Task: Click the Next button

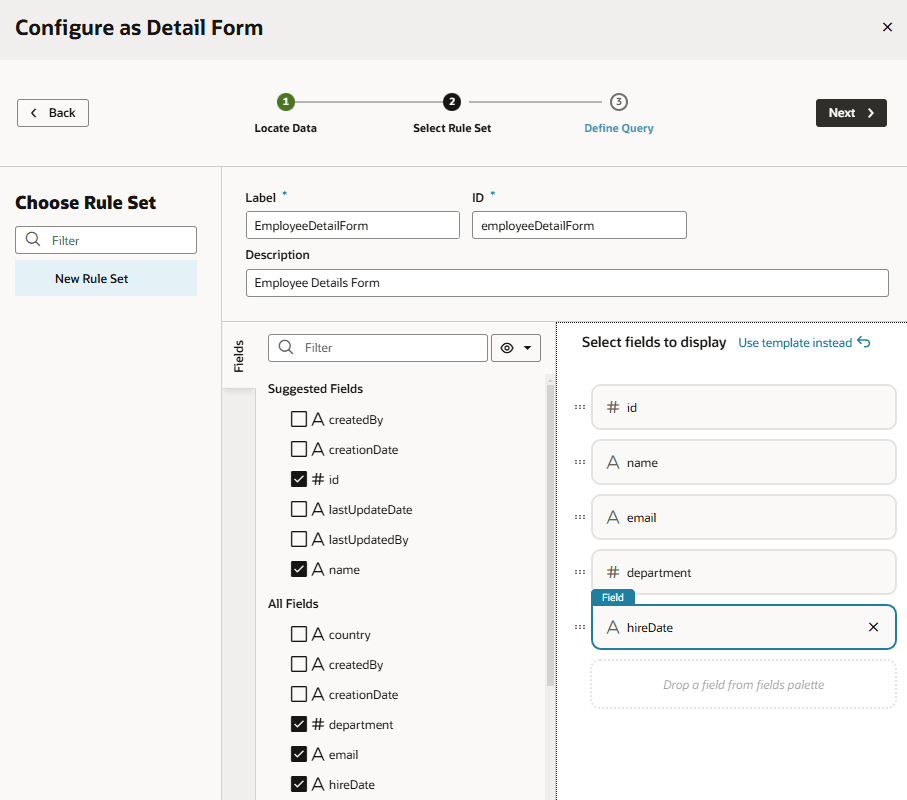Action: [x=851, y=113]
